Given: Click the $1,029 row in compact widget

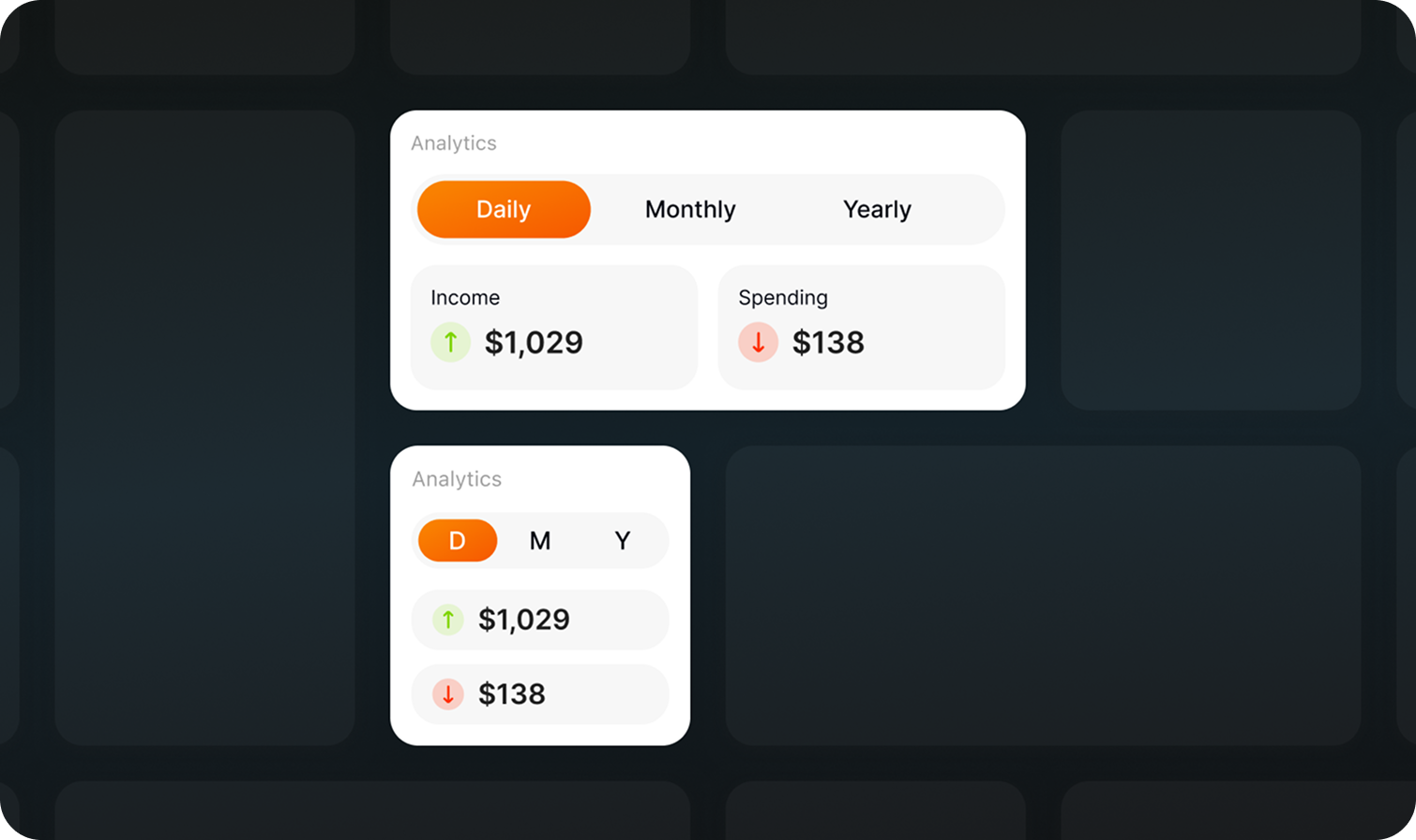Looking at the screenshot, I should point(540,620).
